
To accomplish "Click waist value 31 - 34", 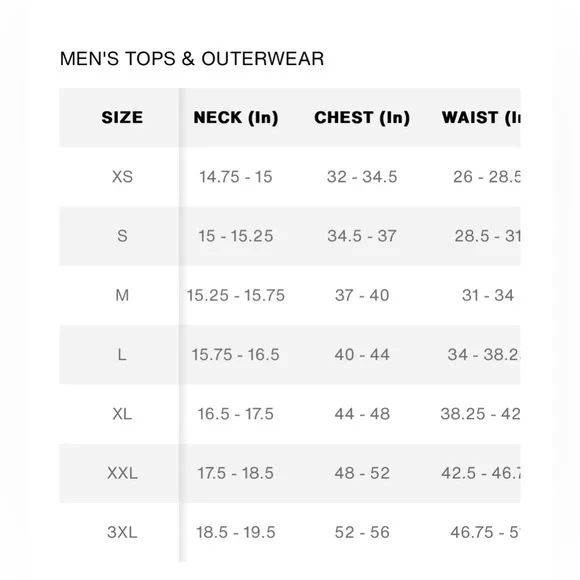I will point(488,295).
